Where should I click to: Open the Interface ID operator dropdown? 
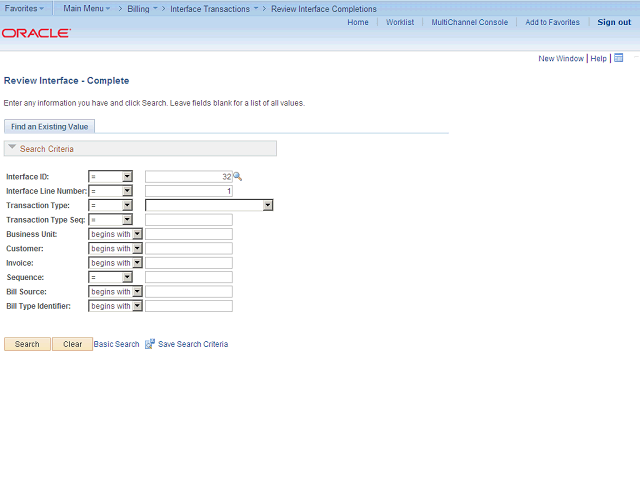pyautogui.click(x=111, y=177)
